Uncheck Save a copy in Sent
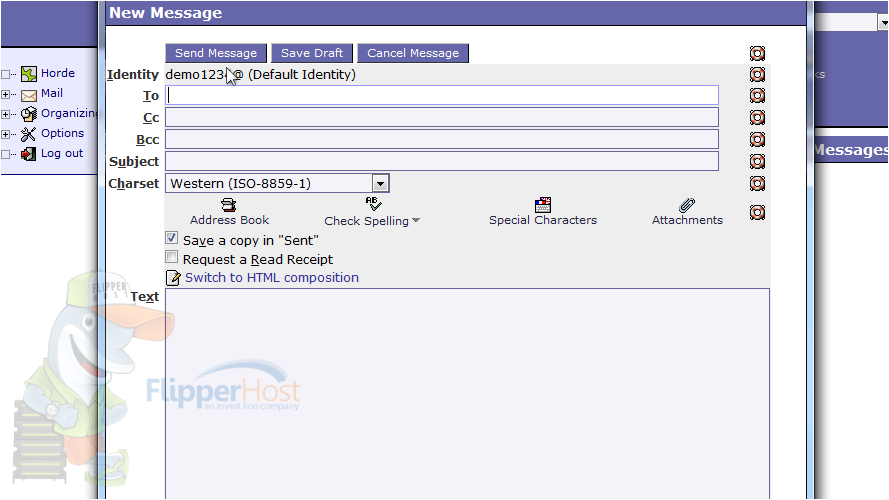 (172, 238)
